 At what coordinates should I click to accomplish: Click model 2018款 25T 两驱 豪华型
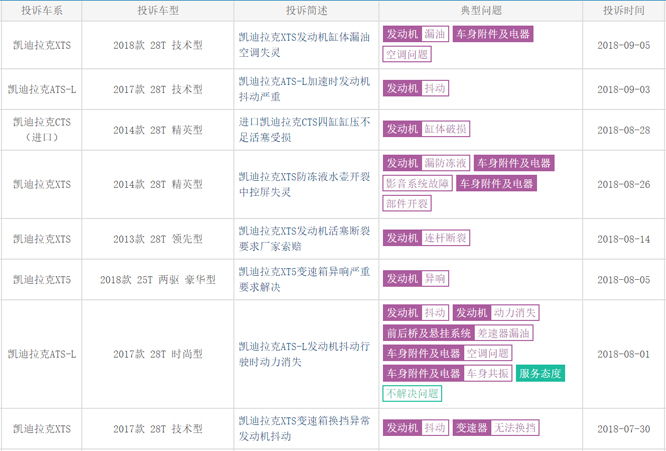pos(158,279)
